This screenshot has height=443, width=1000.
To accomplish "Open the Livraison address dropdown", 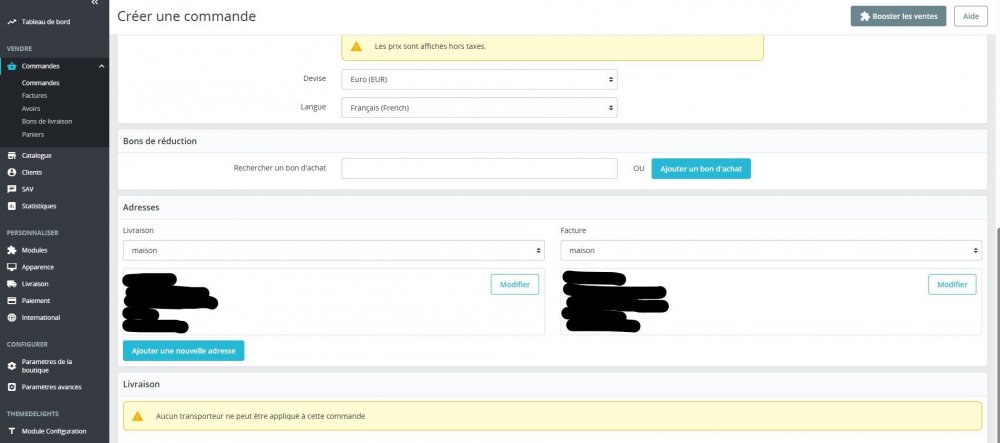I will pyautogui.click(x=334, y=251).
